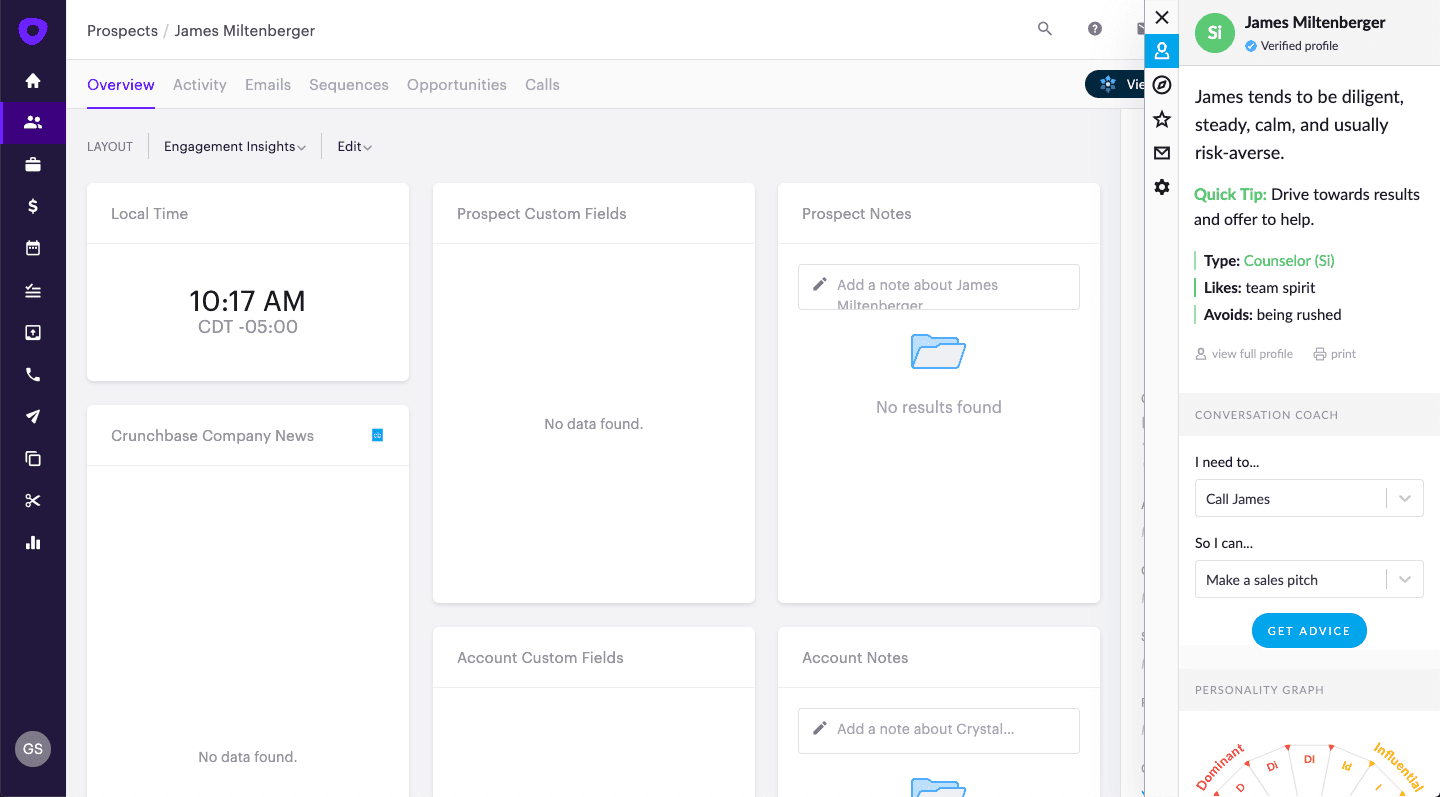Open Crystal settings gear icon
1440x797 pixels.
pos(1161,187)
